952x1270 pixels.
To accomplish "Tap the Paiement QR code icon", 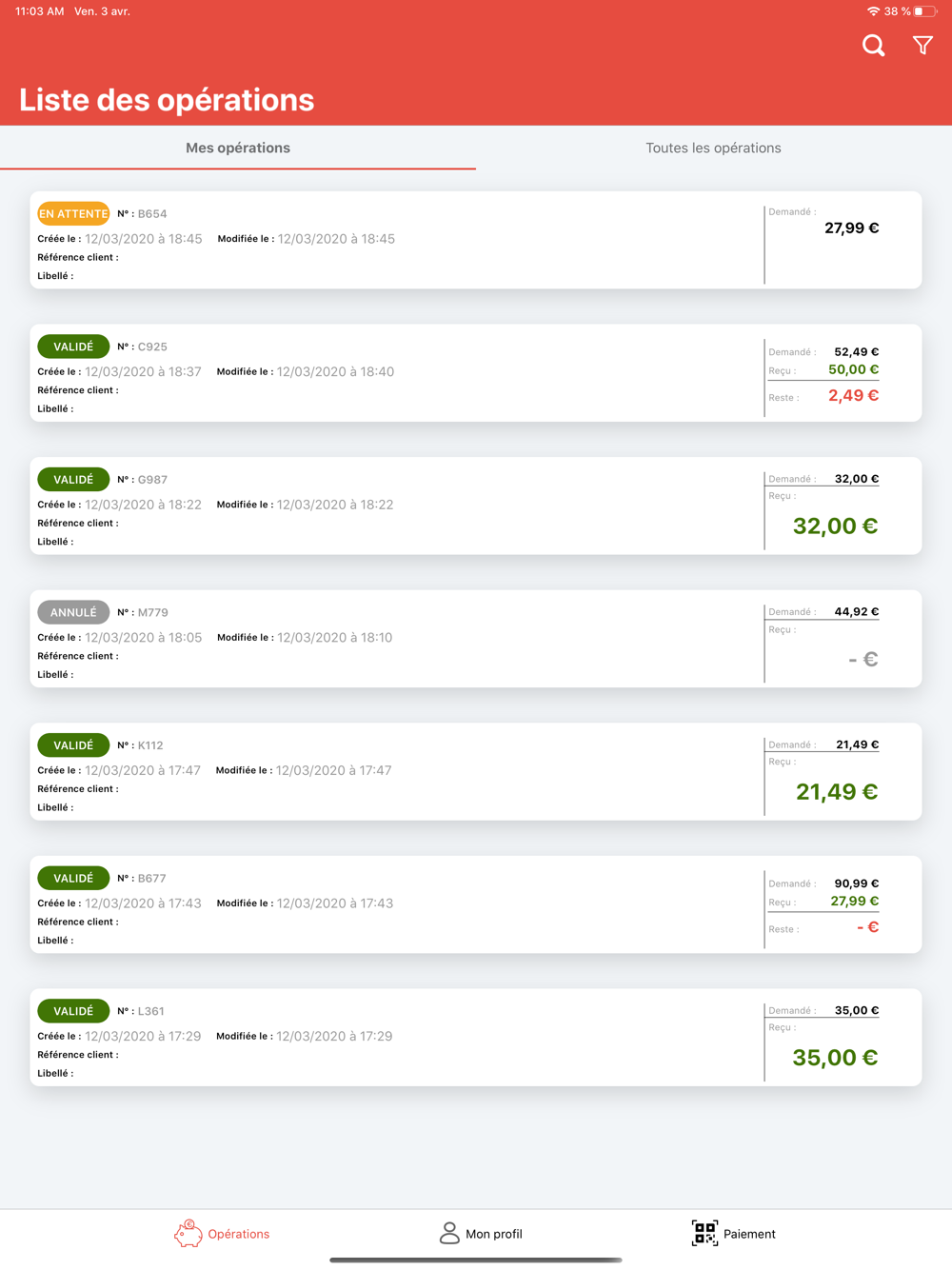I will [704, 1233].
